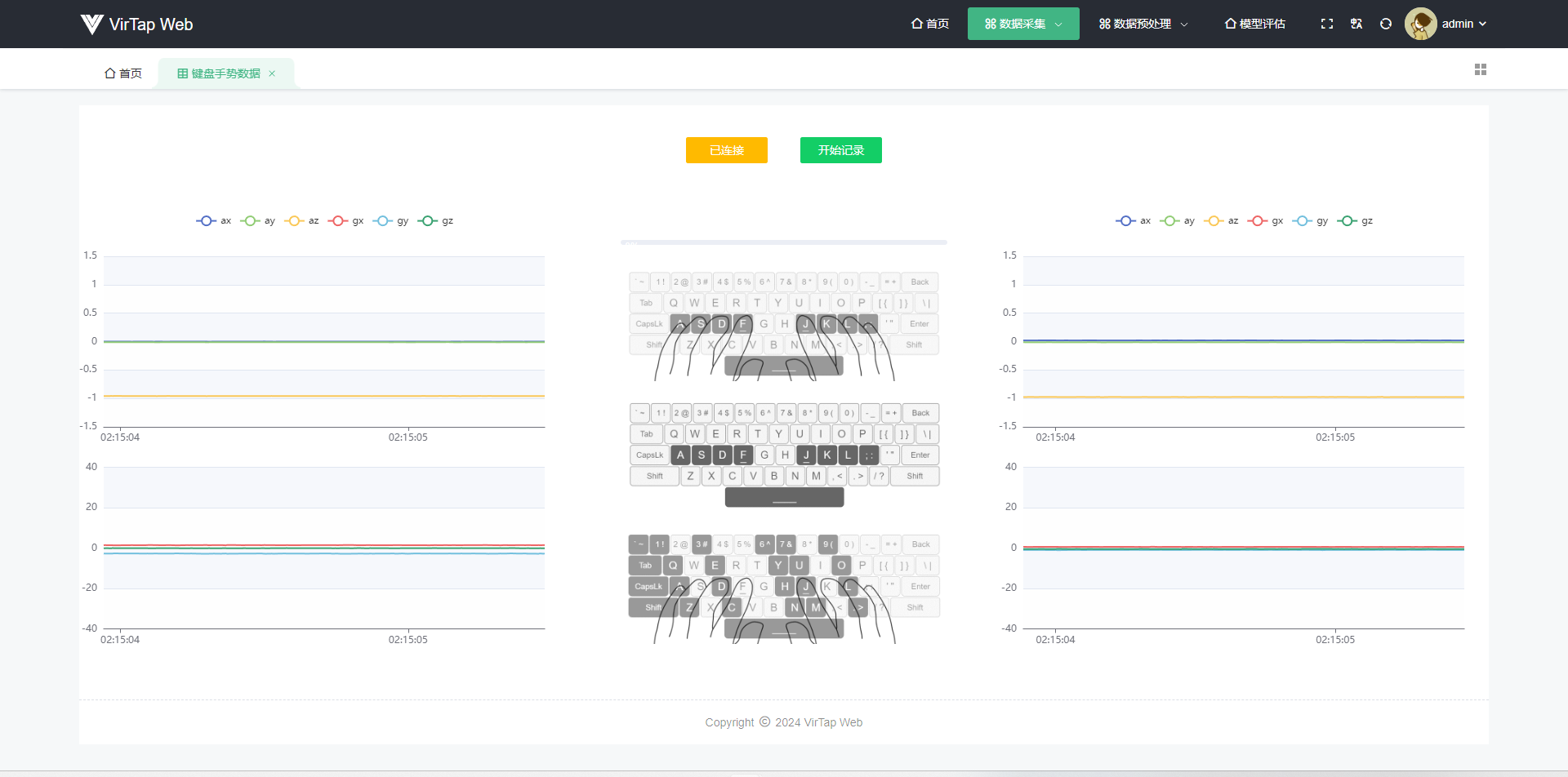Go to 模型评估 in navigation bar
The image size is (1568, 777).
[1254, 24]
